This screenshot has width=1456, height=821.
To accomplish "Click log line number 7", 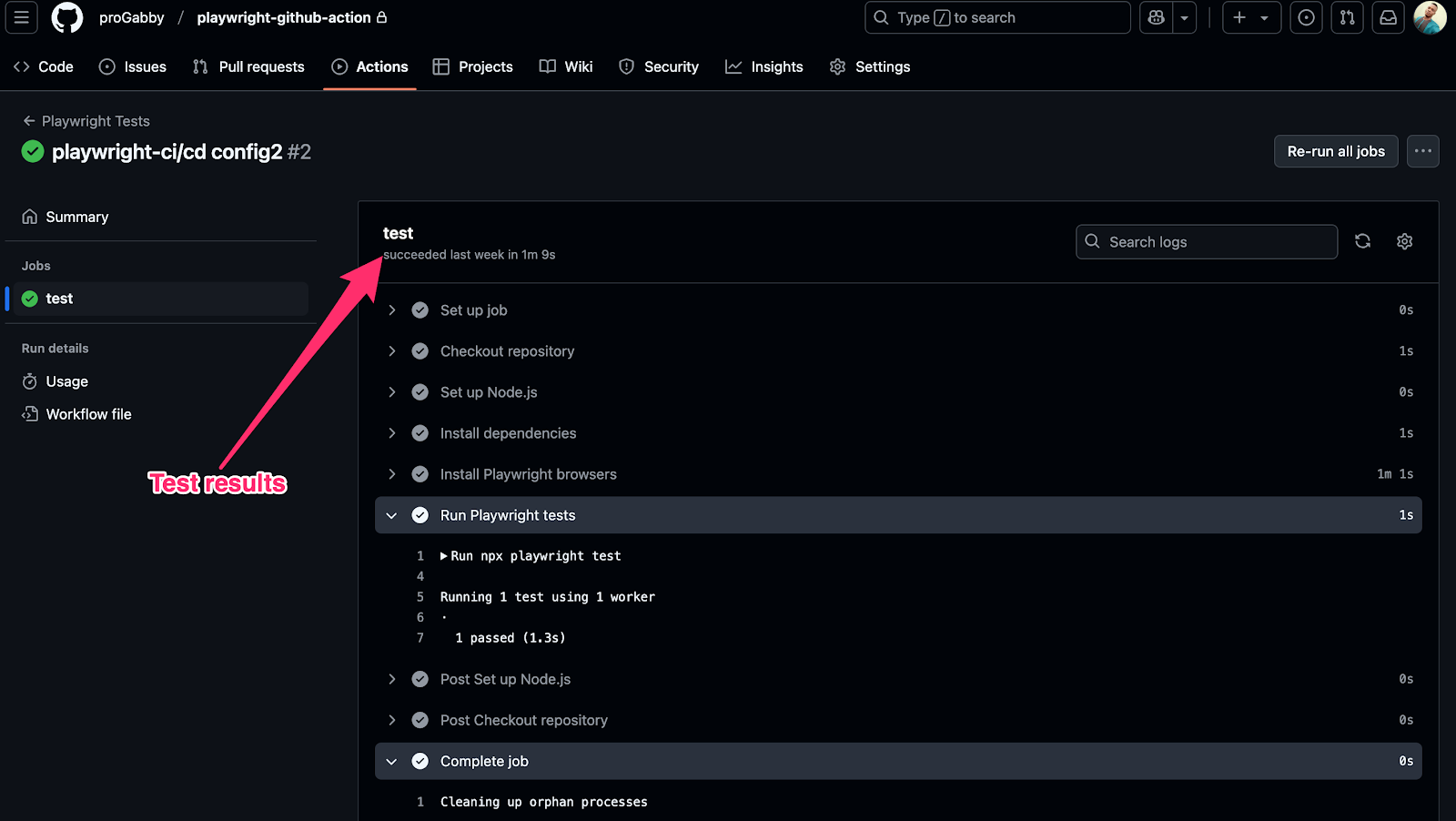I will pyautogui.click(x=420, y=638).
